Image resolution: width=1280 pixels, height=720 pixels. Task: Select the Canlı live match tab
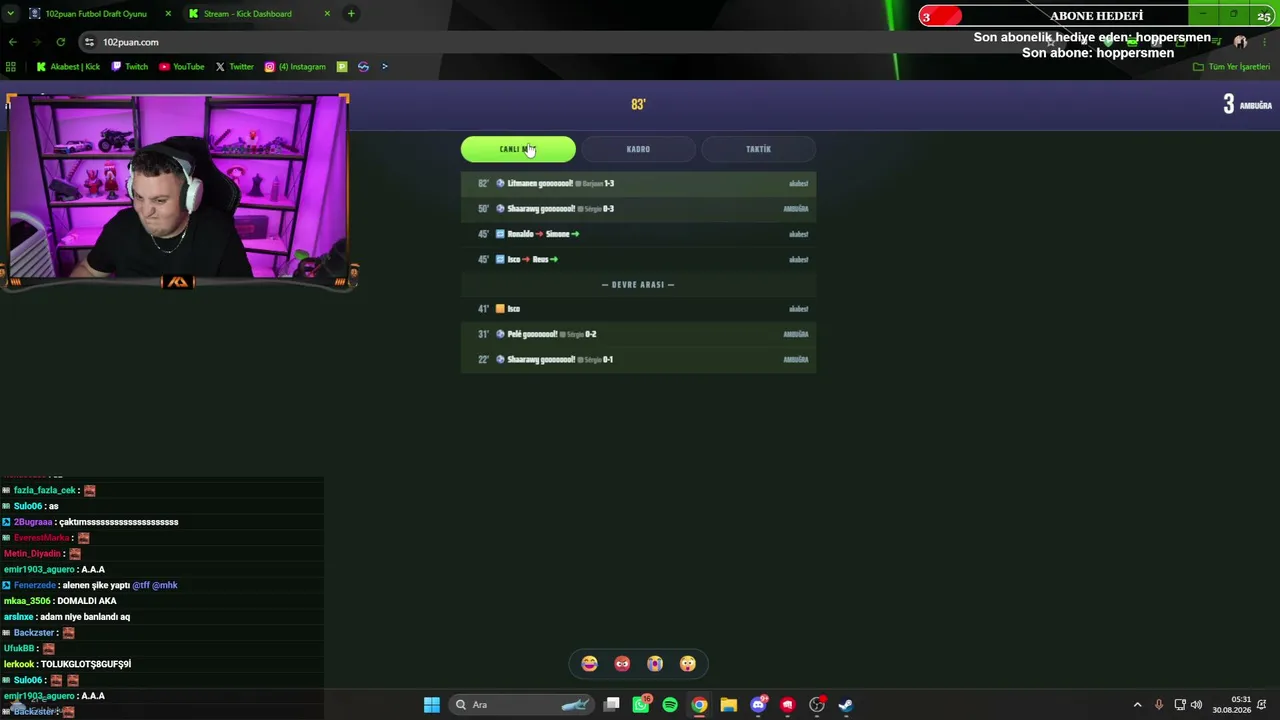[518, 149]
